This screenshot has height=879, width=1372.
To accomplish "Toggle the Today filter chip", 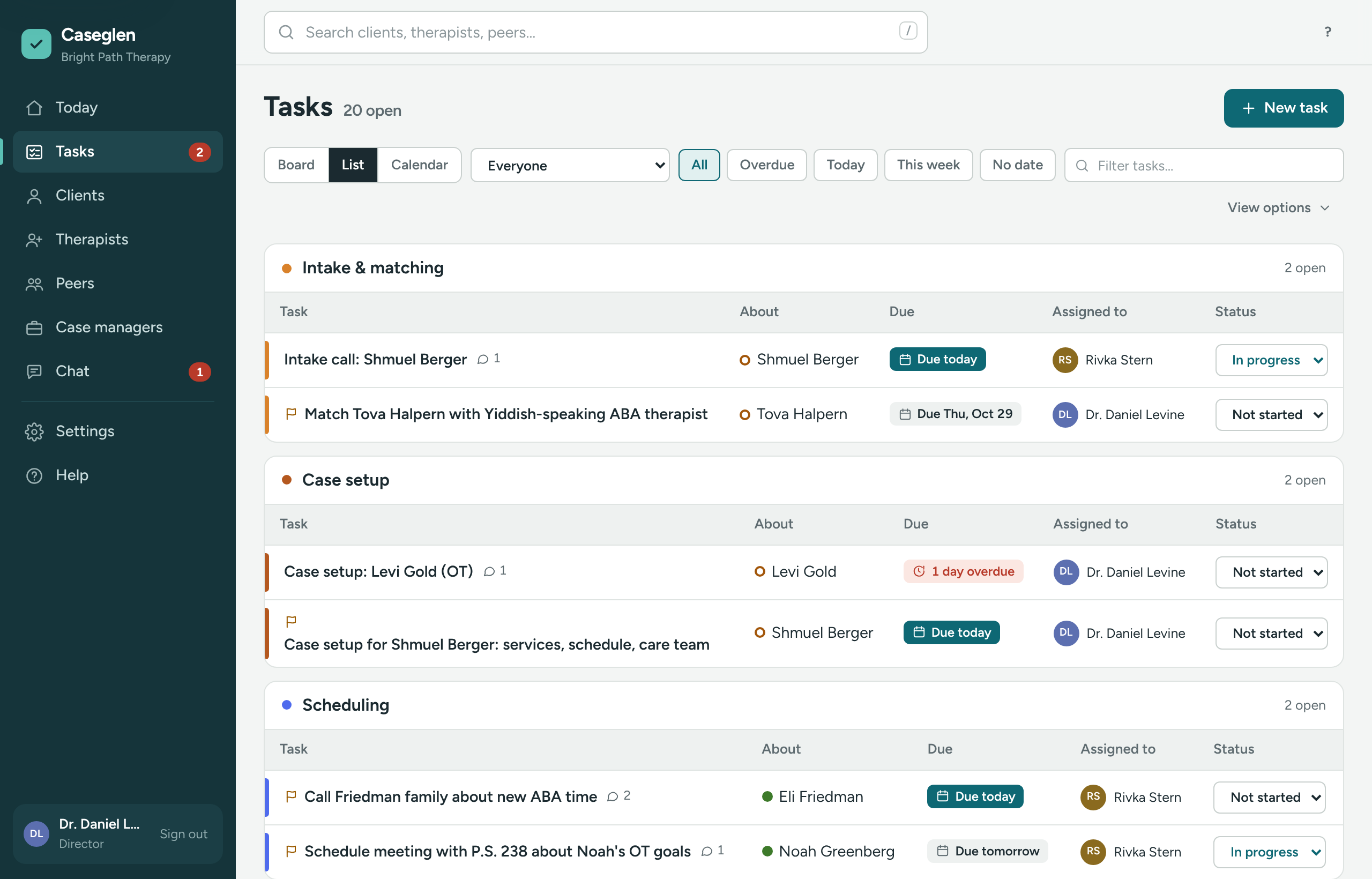I will [845, 165].
